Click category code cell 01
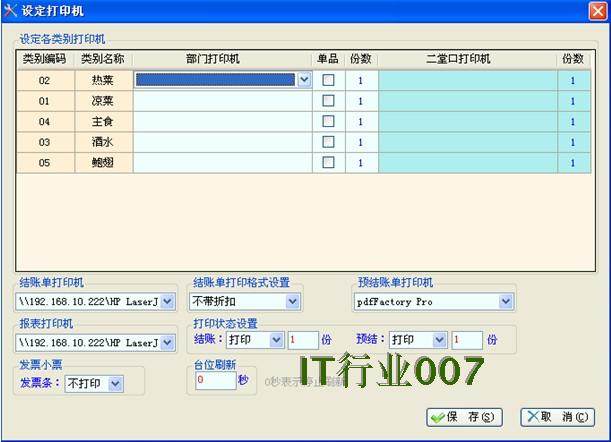 (45, 101)
